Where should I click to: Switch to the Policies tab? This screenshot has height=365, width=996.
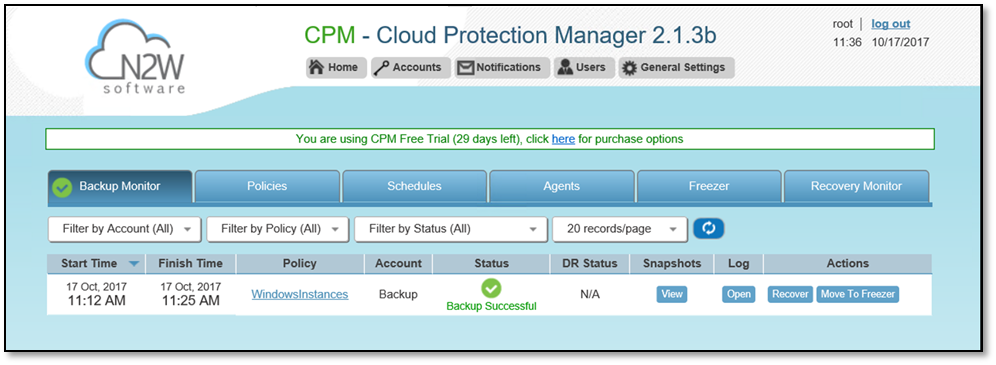tap(267, 187)
